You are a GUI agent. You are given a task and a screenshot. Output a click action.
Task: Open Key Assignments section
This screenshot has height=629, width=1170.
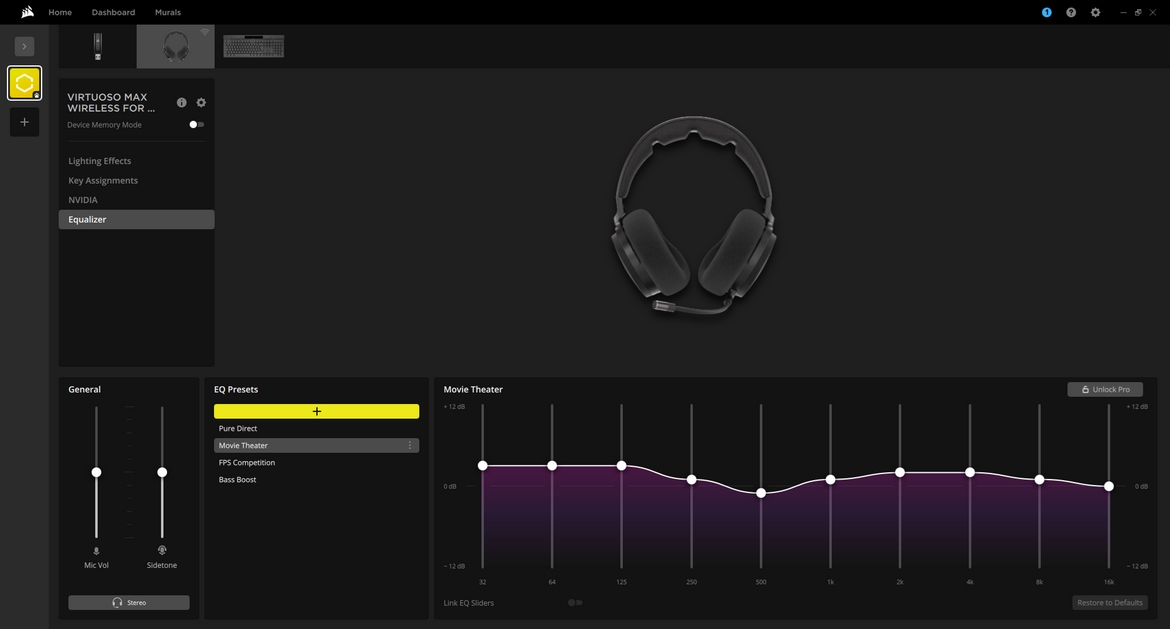137,181
